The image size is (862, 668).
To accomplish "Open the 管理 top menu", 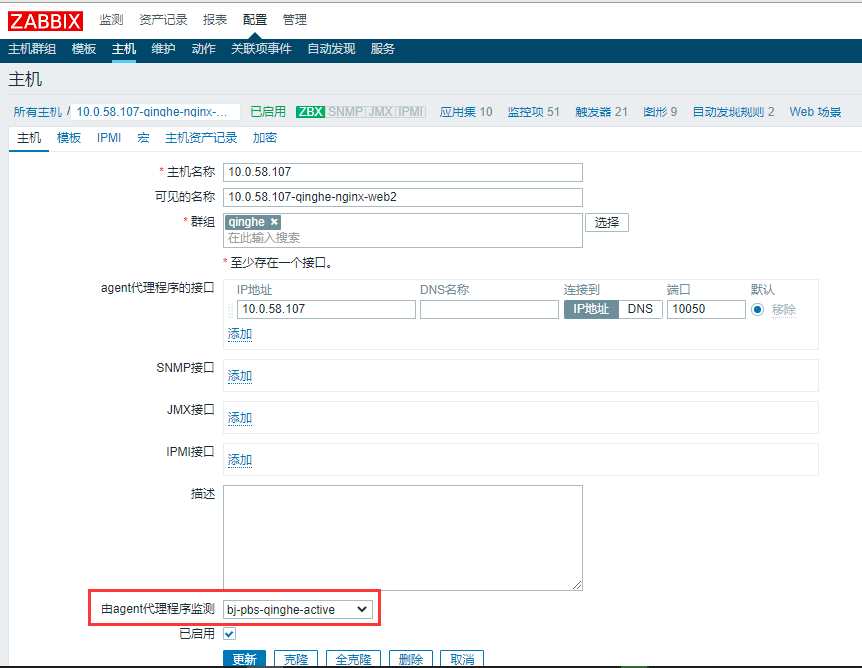I will pos(294,20).
